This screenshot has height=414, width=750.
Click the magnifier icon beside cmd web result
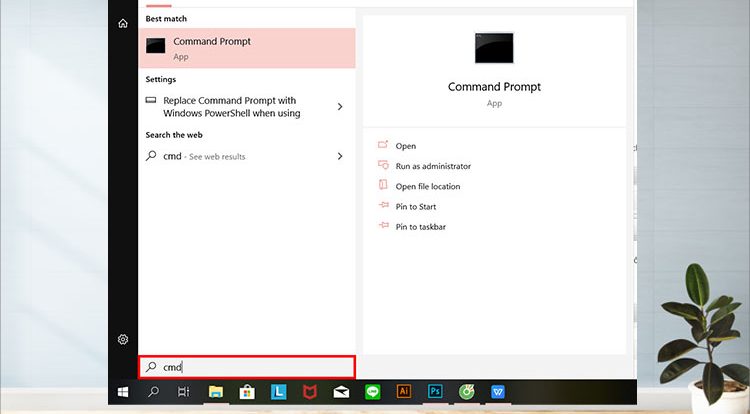[x=151, y=155]
